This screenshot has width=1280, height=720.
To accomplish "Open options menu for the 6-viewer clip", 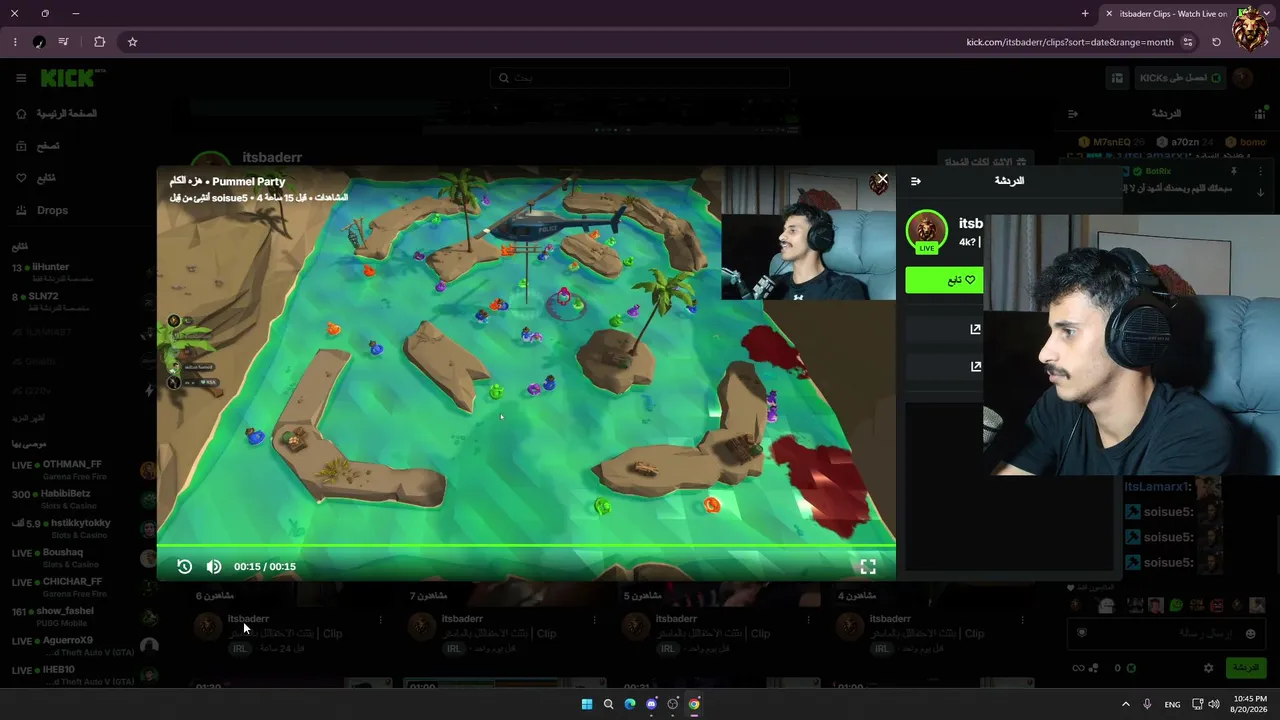I will [380, 620].
